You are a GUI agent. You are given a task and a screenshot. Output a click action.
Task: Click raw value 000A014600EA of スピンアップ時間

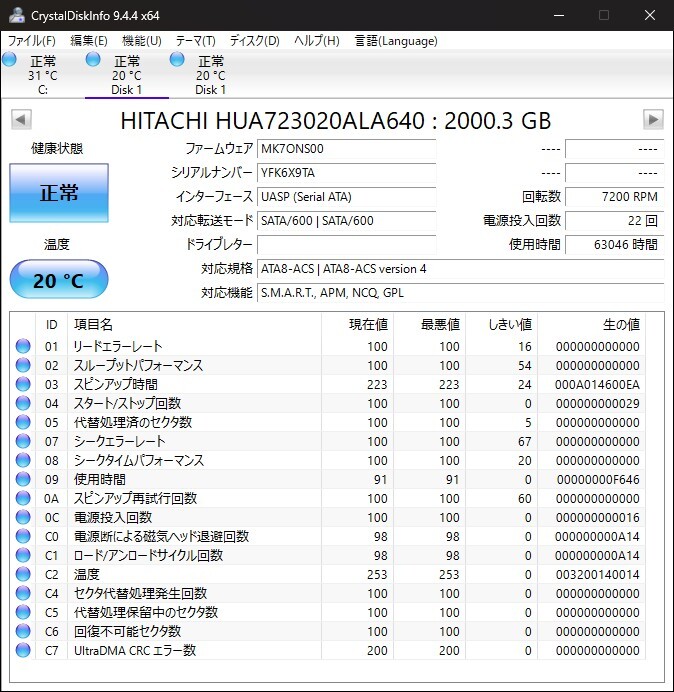click(597, 384)
